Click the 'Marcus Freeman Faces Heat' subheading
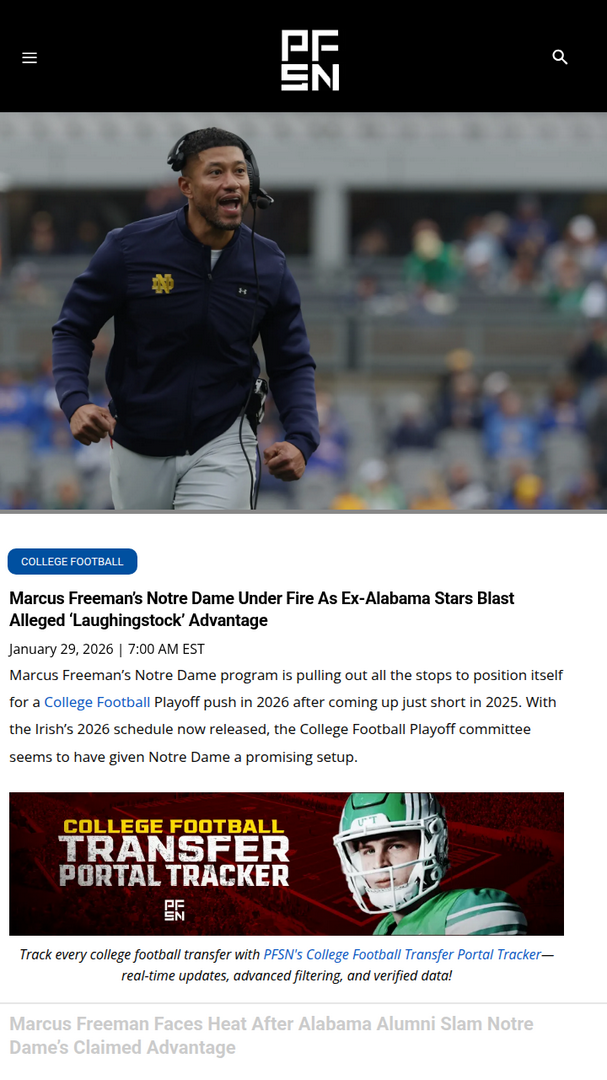The height and width of the screenshot is (1080, 607). [271, 1035]
